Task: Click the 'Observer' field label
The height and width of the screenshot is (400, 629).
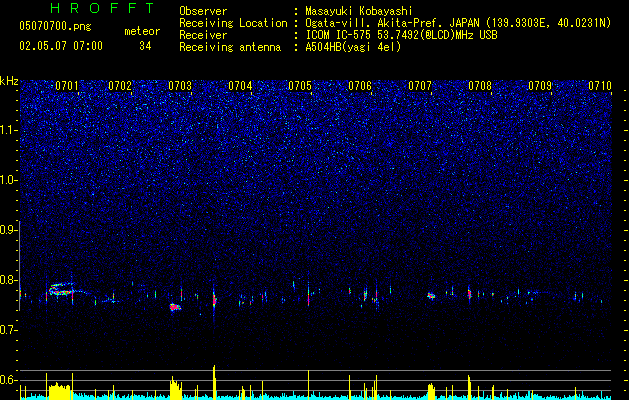Action: (203, 11)
